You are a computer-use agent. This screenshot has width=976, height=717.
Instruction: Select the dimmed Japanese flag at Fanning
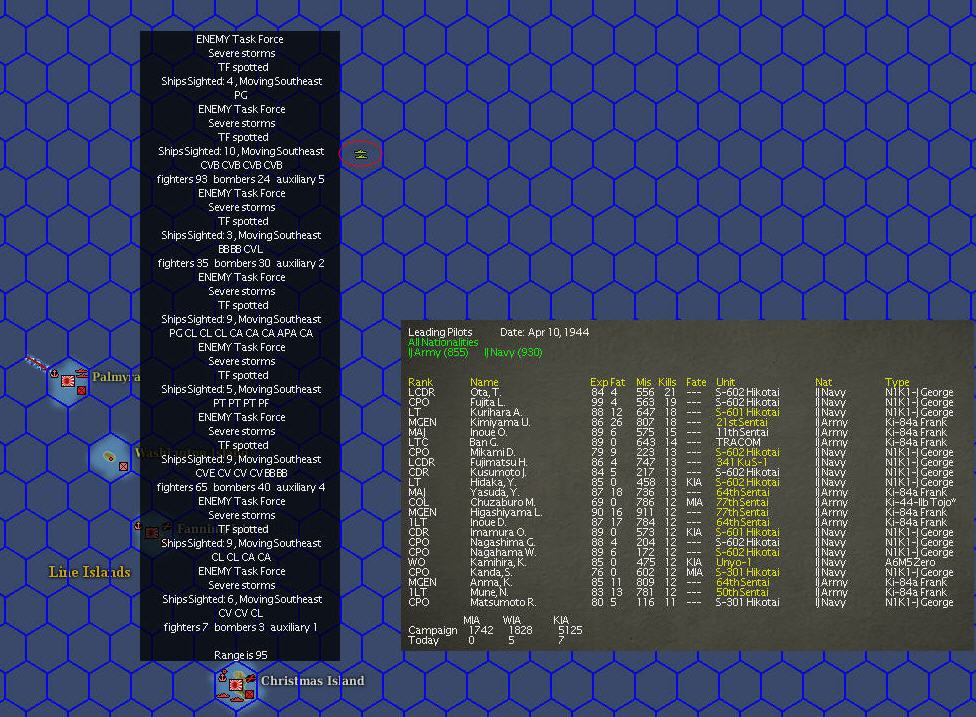tap(151, 533)
